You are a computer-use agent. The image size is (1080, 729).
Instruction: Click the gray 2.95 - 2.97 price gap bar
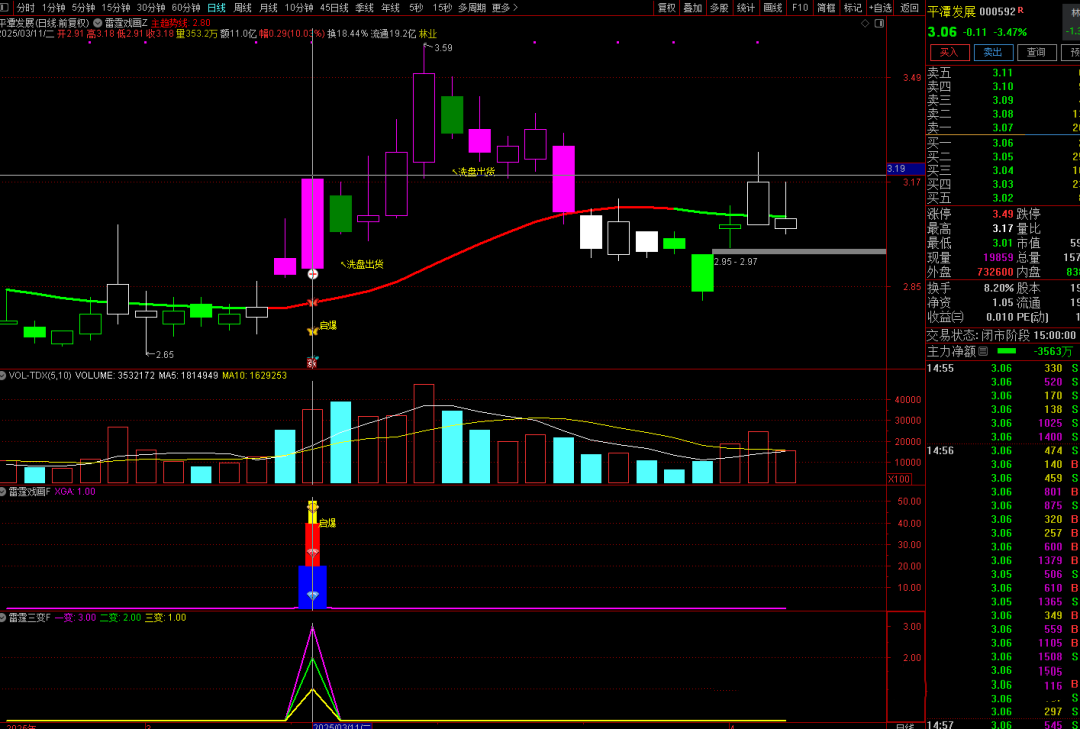click(798, 251)
